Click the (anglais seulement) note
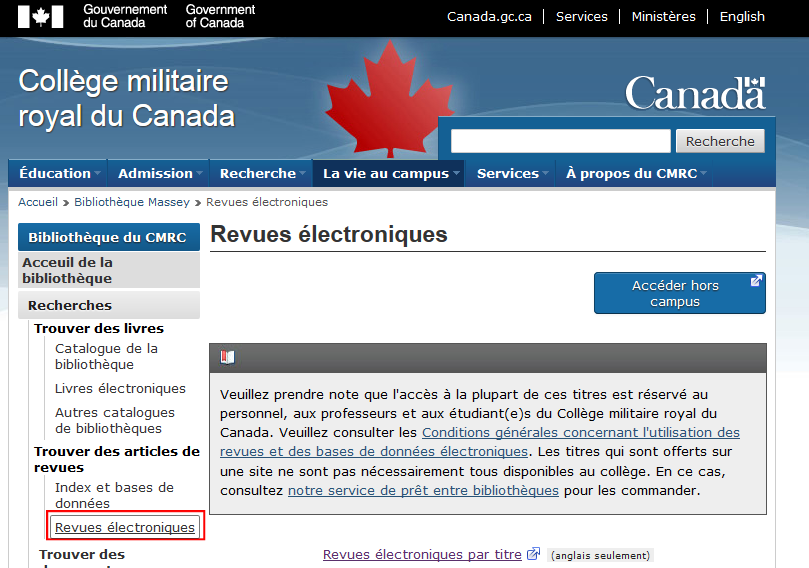The image size is (809, 568). click(601, 555)
